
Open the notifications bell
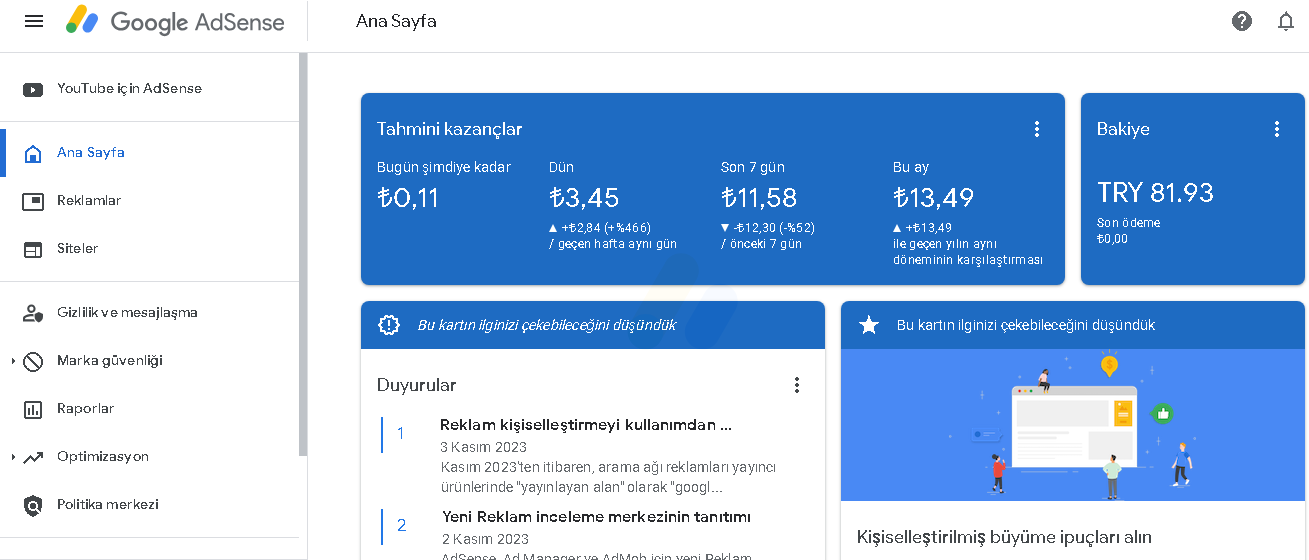[x=1286, y=21]
